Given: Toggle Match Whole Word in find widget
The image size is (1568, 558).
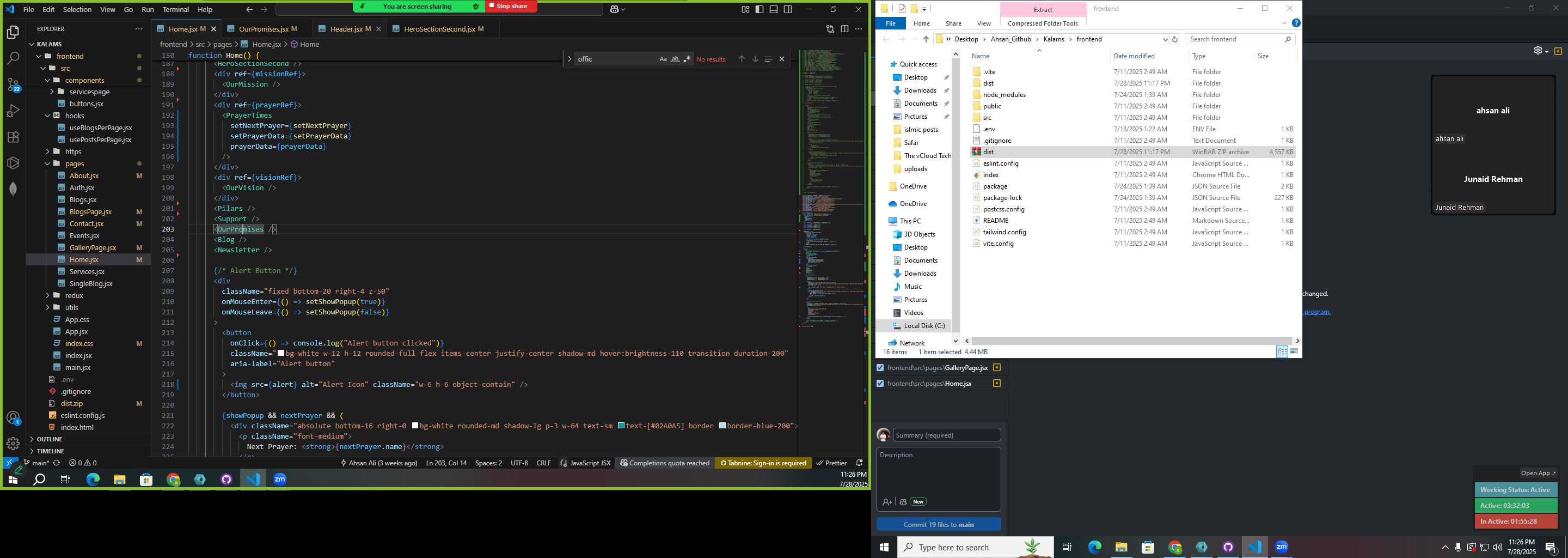Looking at the screenshot, I should point(675,59).
